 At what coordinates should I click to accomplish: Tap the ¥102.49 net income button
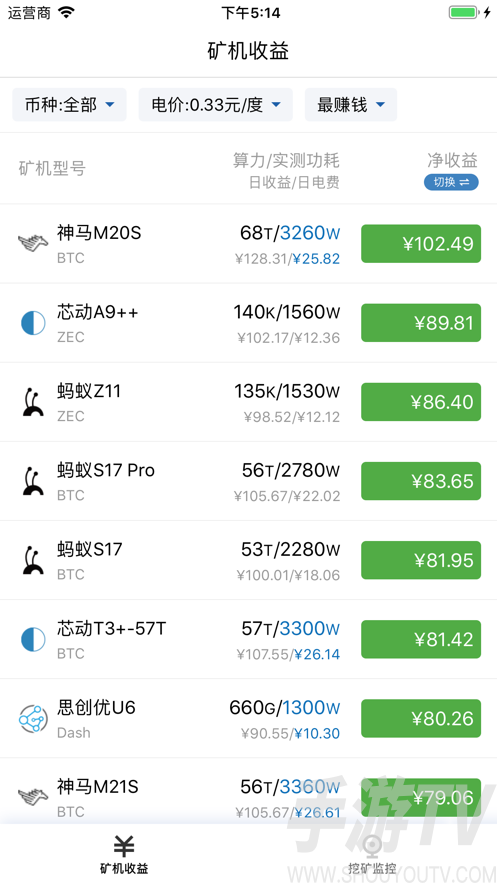click(x=421, y=244)
